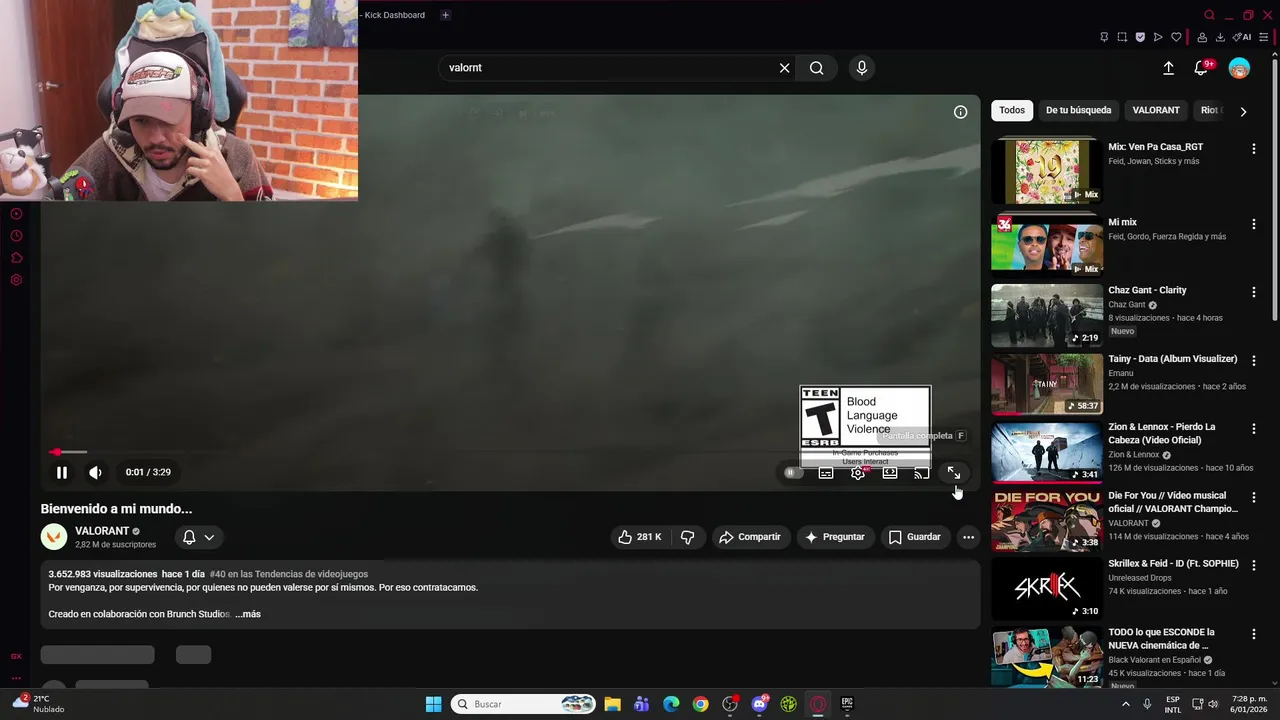Open the 'Zion & Lennox - Pierdo La Cabeza' thumbnail

[1047, 452]
